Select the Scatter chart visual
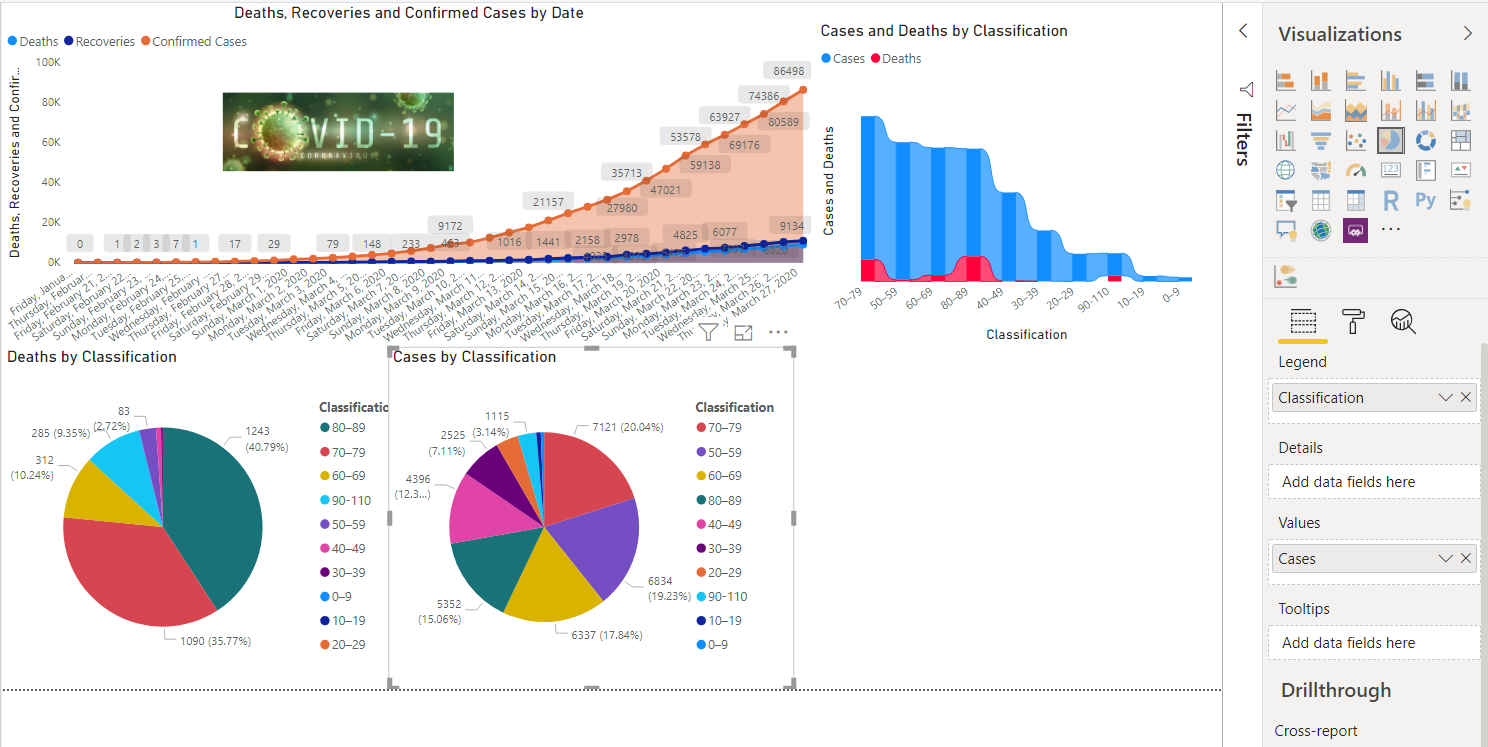The width and height of the screenshot is (1488, 747). pyautogui.click(x=1356, y=141)
